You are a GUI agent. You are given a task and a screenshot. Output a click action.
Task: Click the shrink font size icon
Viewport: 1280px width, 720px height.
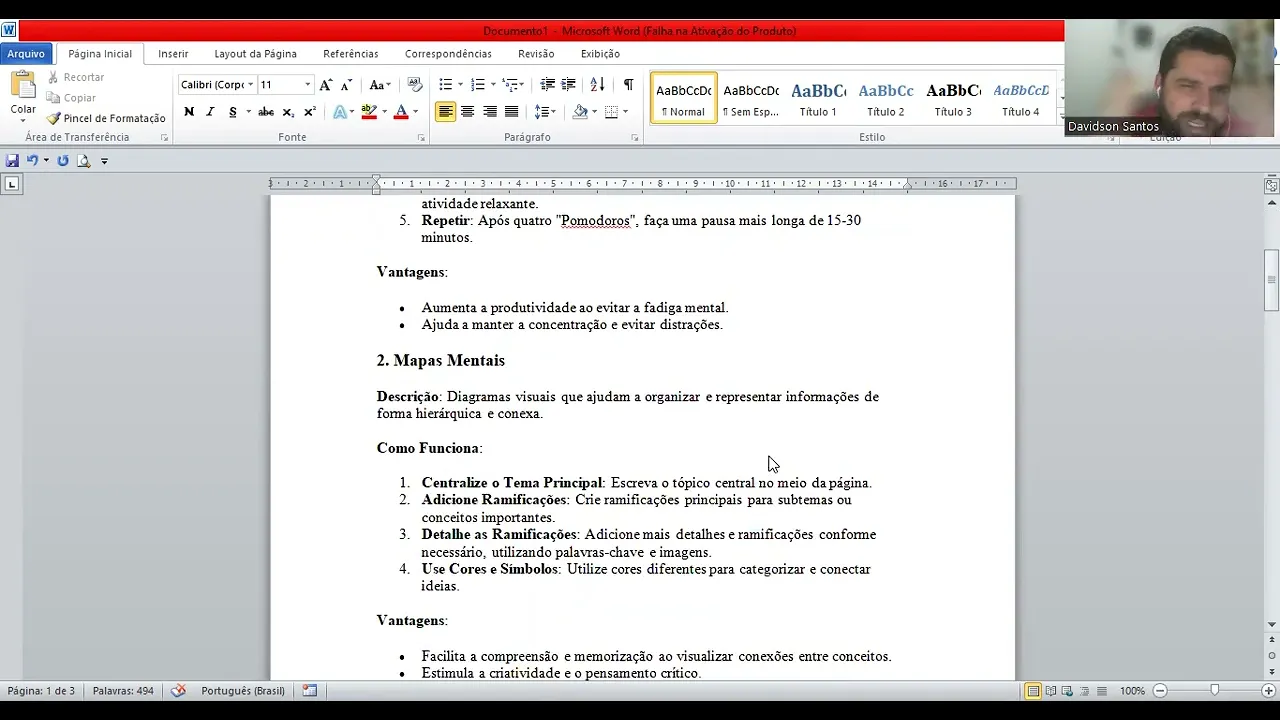(x=346, y=85)
